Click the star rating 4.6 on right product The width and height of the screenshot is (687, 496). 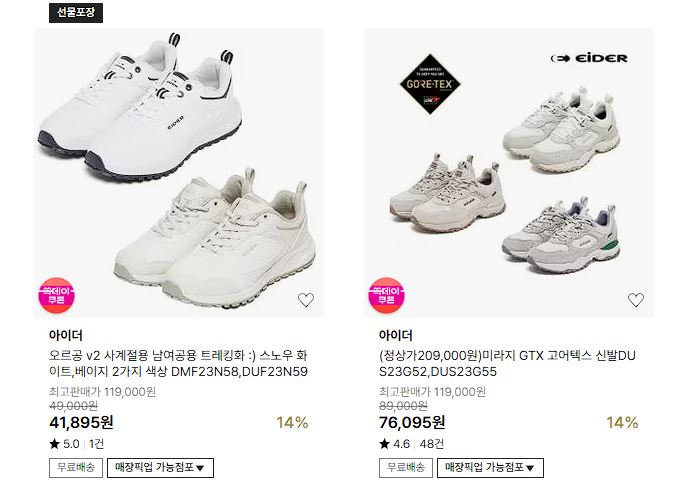(394, 444)
